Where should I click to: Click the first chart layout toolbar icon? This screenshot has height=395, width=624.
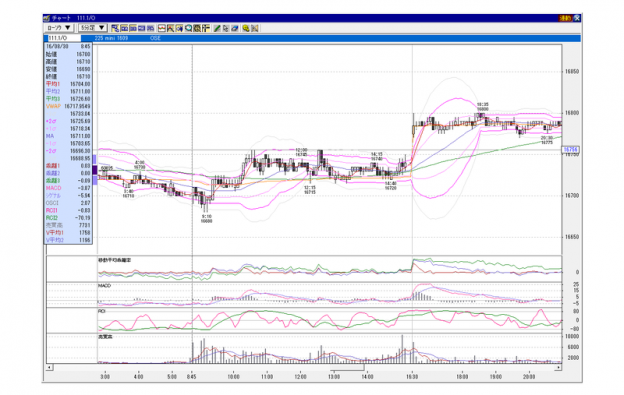(115, 28)
